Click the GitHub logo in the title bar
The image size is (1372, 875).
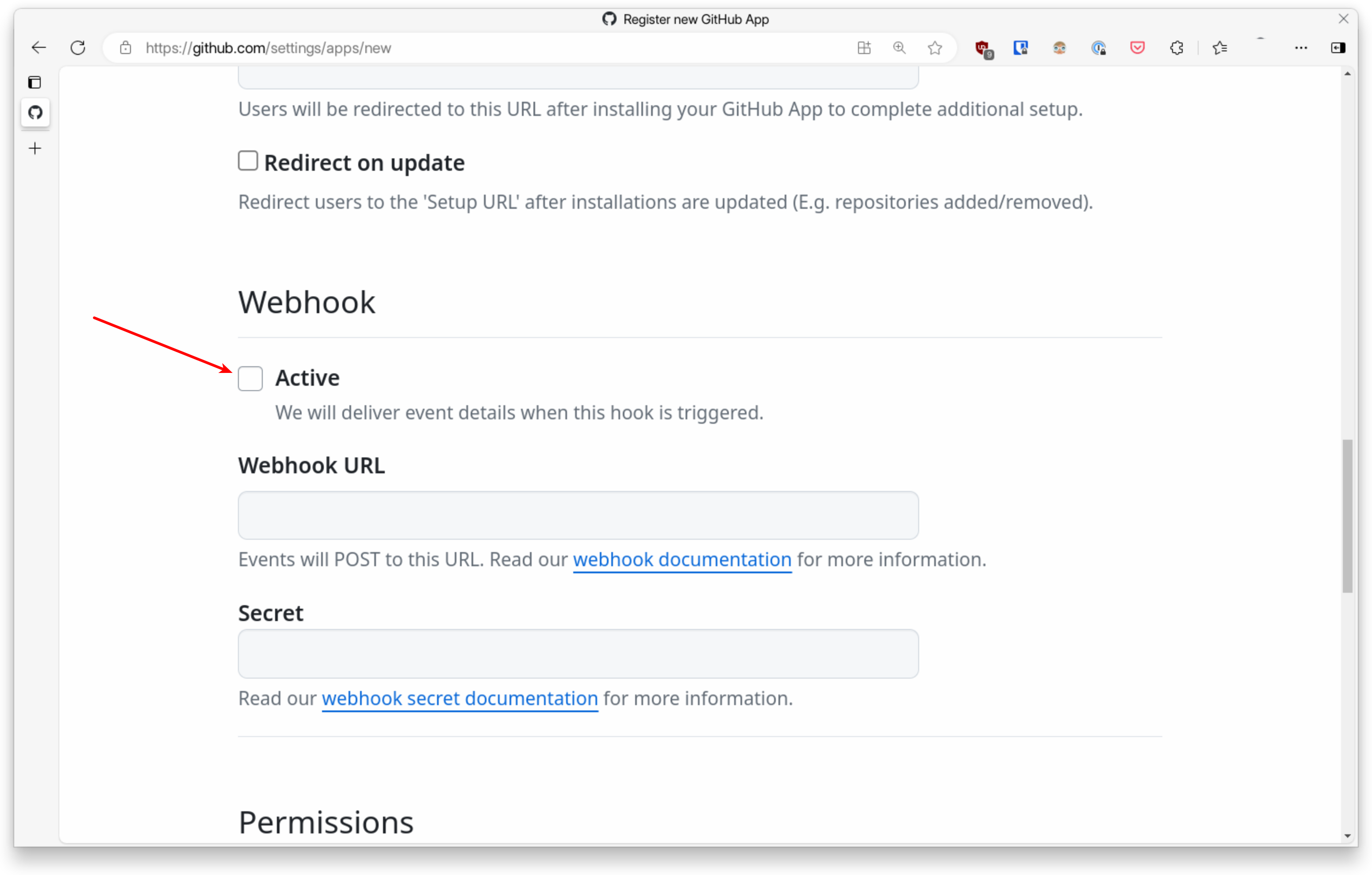pyautogui.click(x=609, y=19)
